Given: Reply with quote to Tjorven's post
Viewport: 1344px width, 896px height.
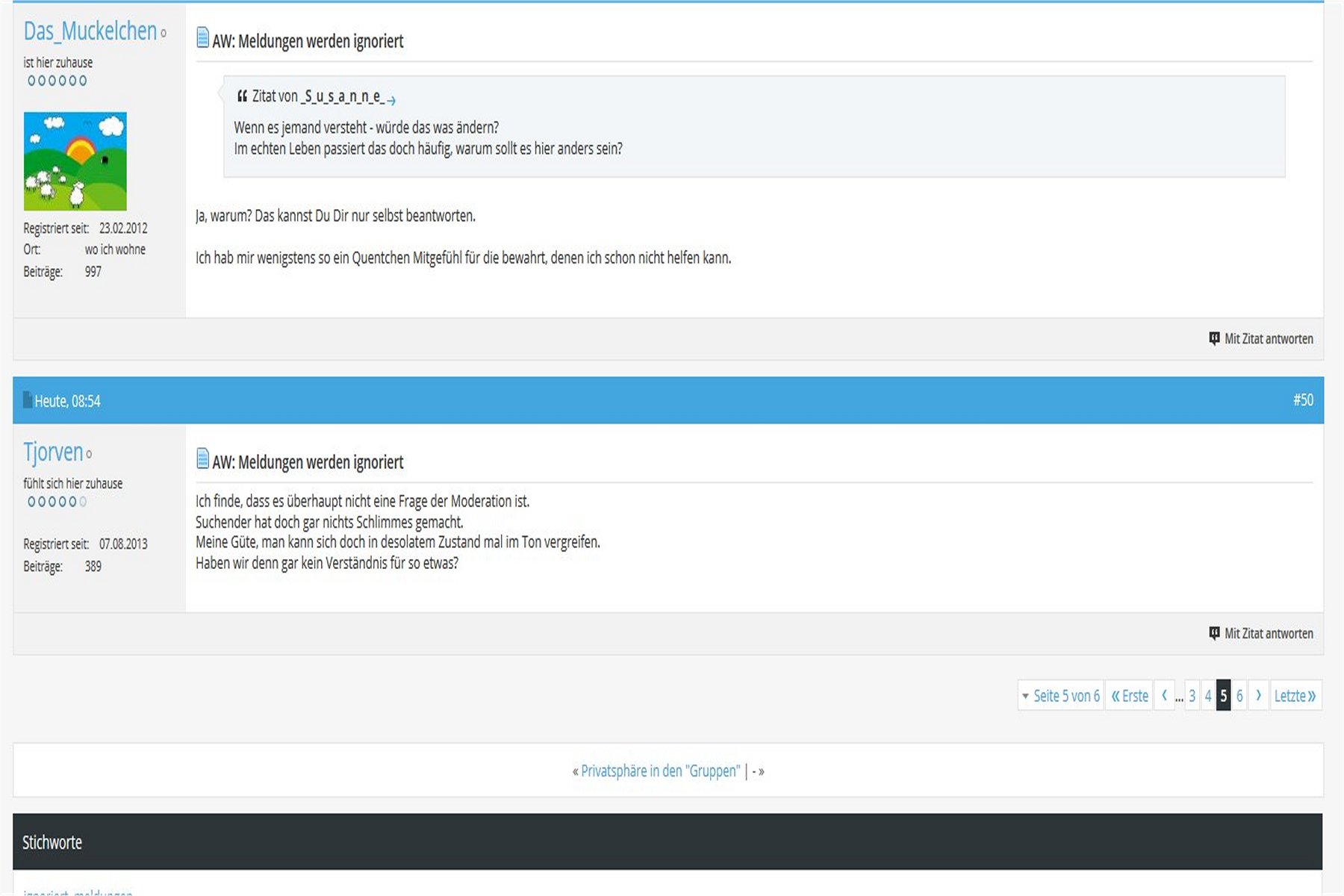Looking at the screenshot, I should (x=1261, y=633).
